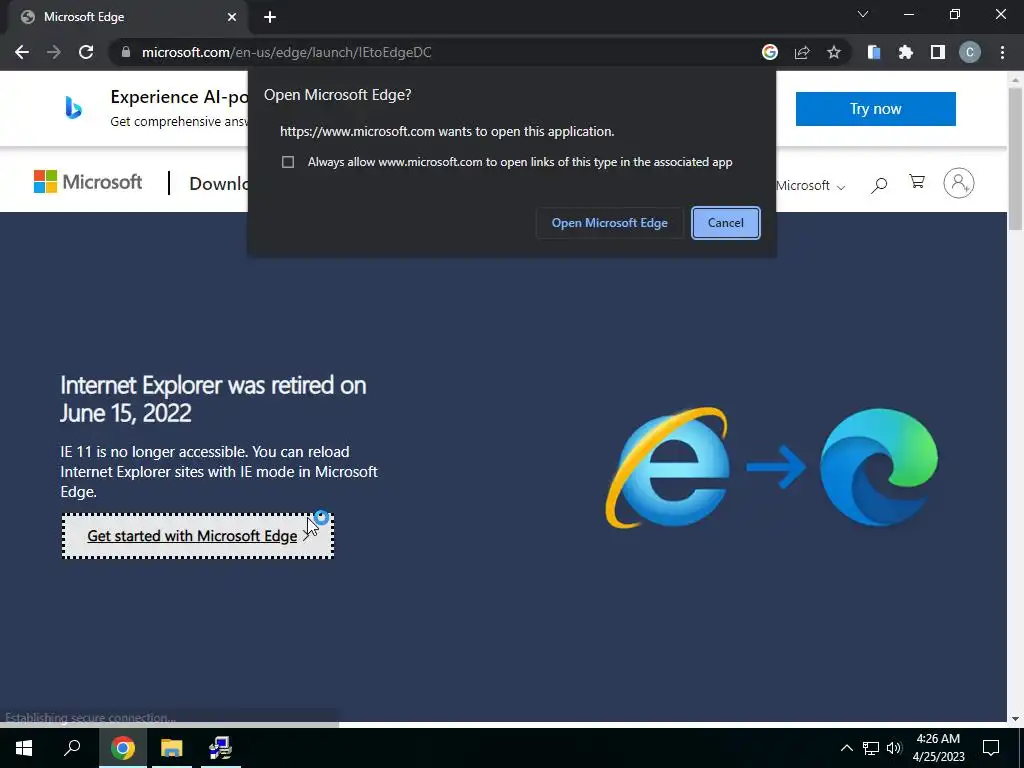Select the Microsoft Edge browser tab

(127, 17)
